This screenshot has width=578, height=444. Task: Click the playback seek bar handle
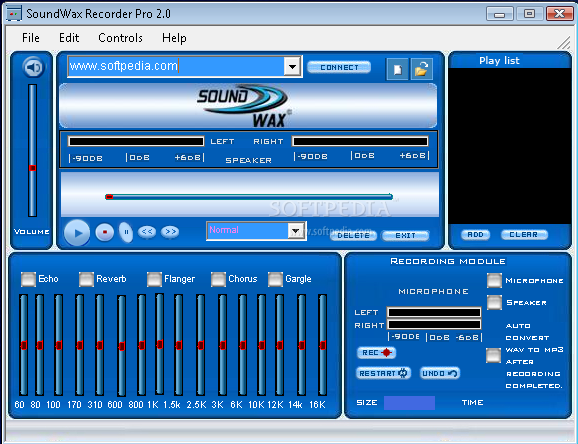click(x=109, y=197)
